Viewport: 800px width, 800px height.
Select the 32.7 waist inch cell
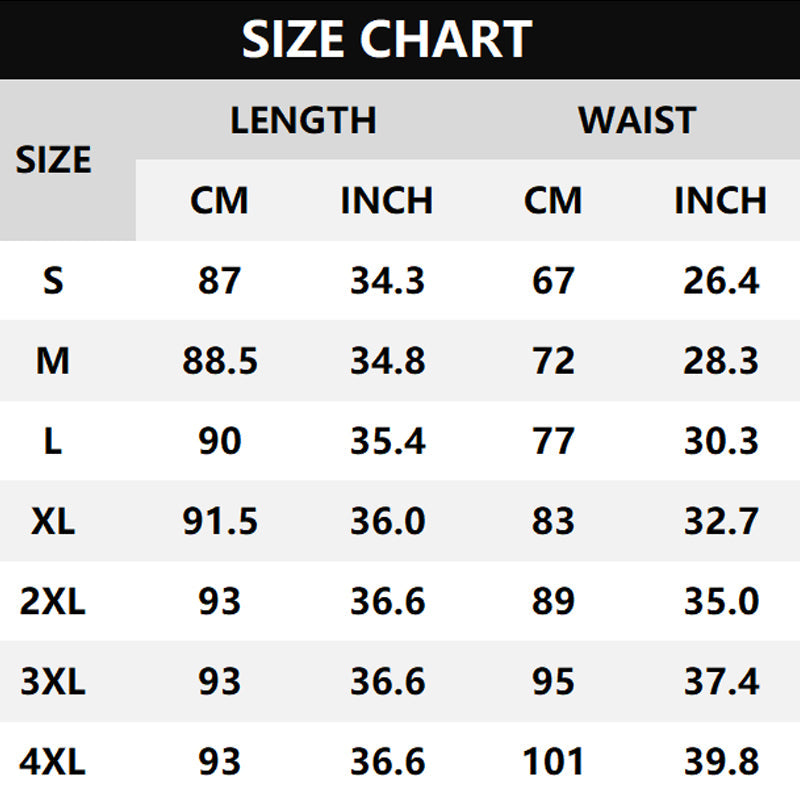click(x=721, y=521)
